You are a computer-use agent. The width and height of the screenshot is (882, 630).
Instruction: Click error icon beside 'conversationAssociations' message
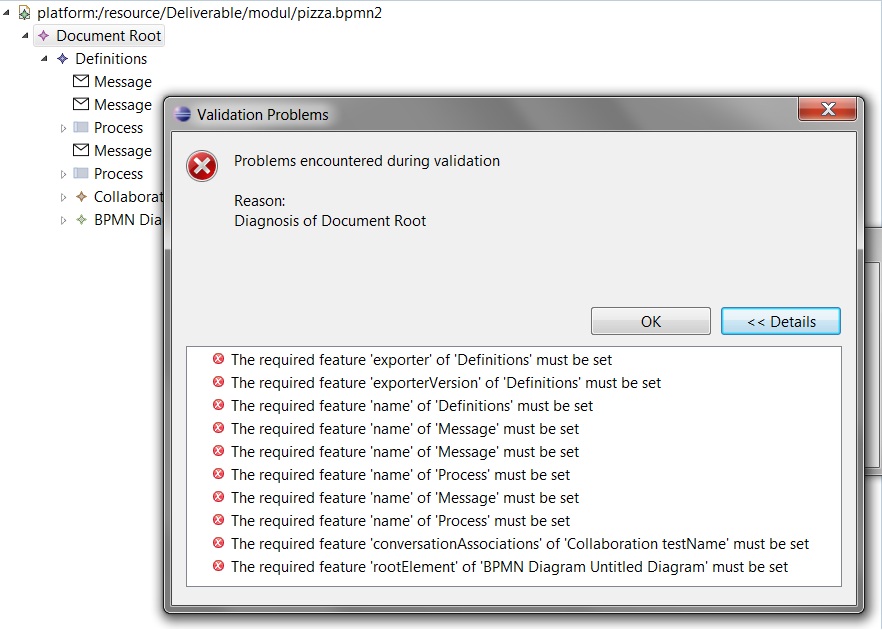pos(218,543)
